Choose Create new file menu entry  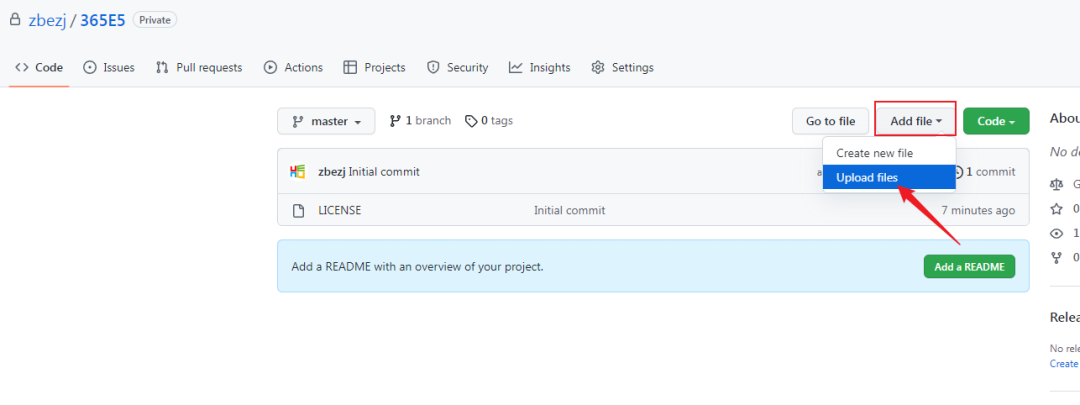(889, 153)
